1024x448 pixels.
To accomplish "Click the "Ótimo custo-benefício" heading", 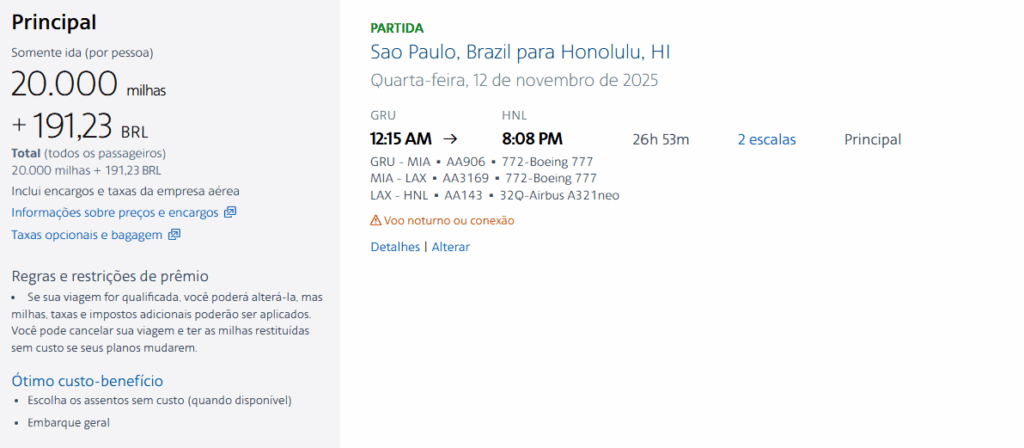I will [87, 380].
